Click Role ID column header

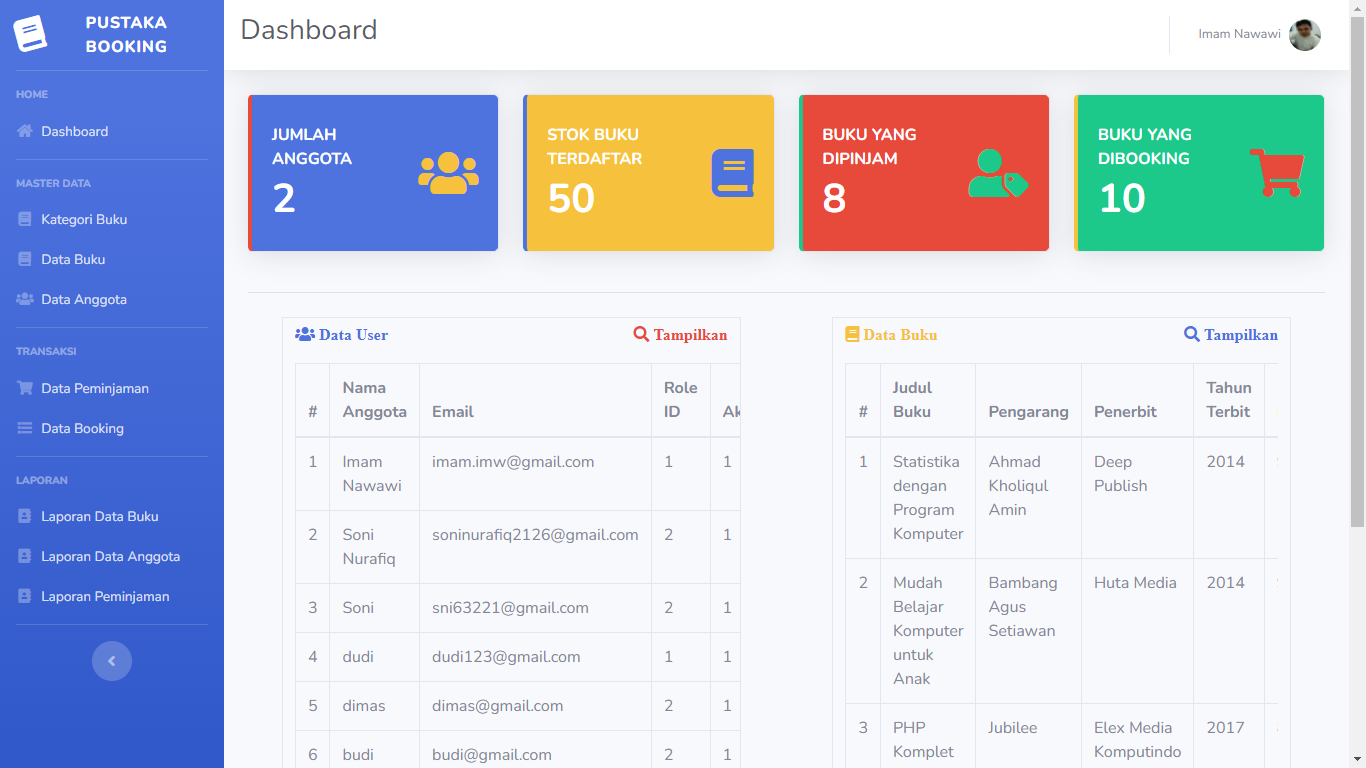681,400
